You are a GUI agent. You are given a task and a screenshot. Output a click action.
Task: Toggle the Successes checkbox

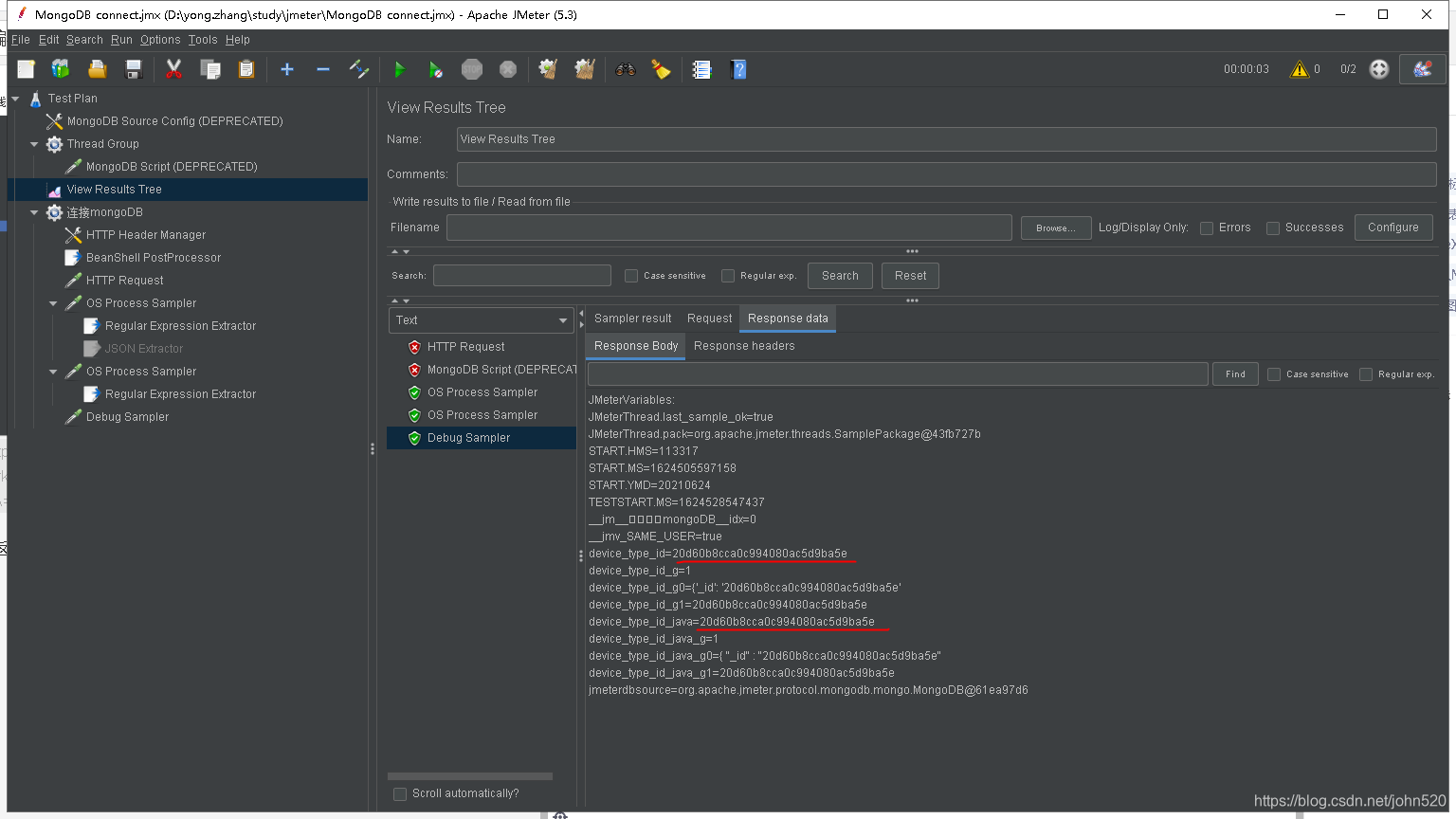coord(1273,228)
